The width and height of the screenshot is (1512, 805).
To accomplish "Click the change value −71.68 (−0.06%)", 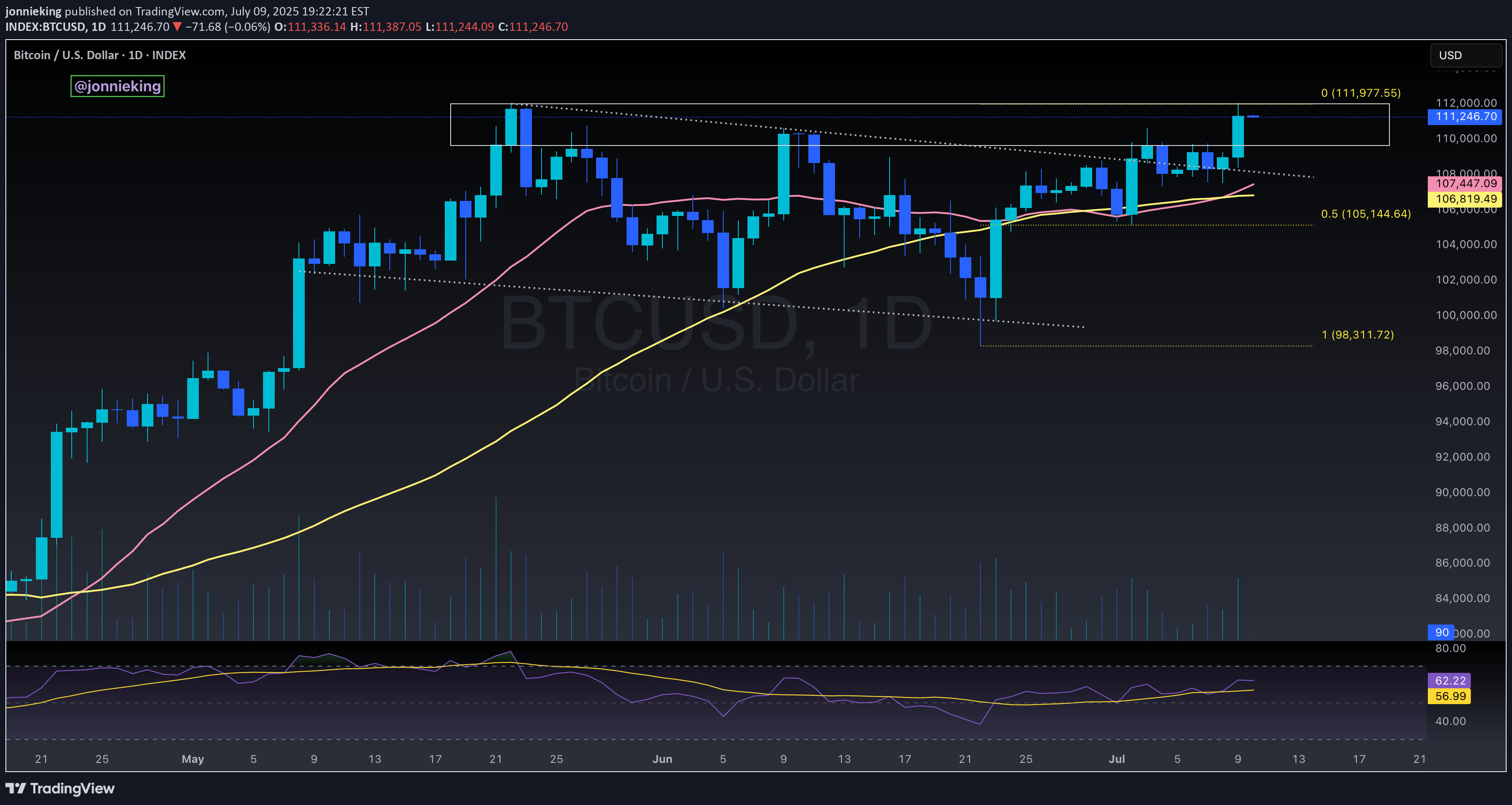I will coord(228,26).
